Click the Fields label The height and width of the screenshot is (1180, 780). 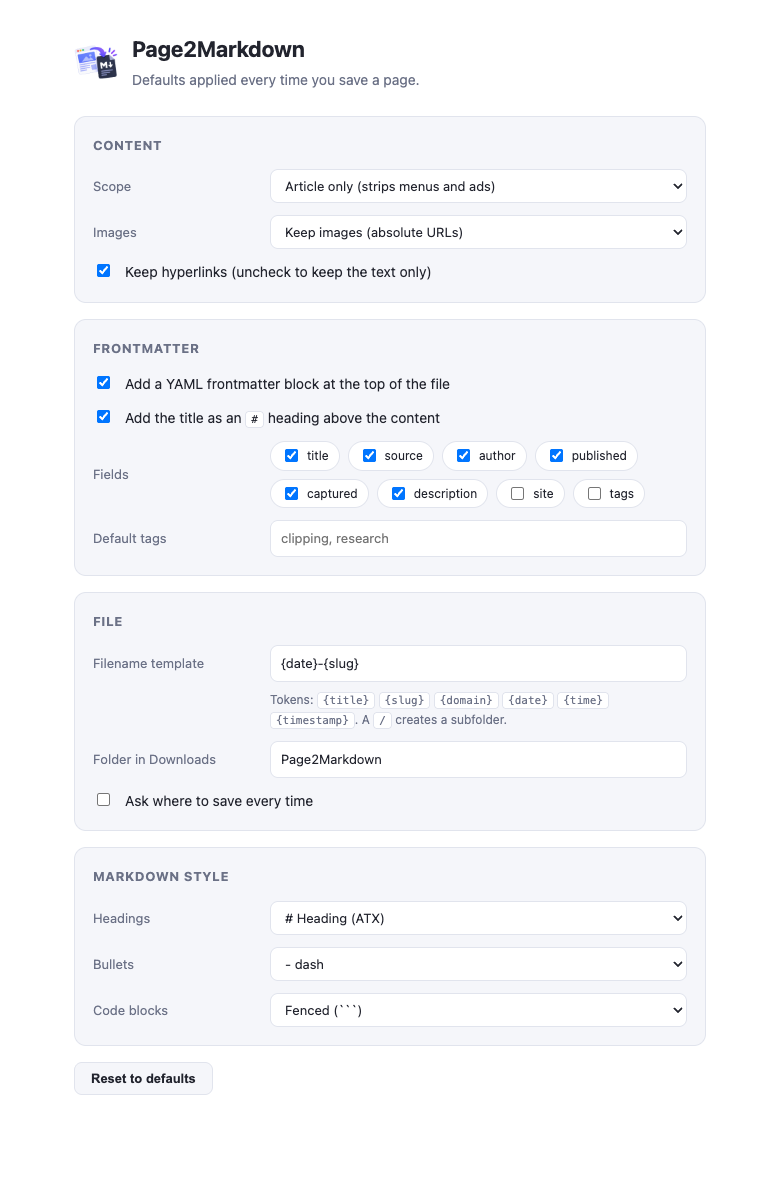(111, 475)
